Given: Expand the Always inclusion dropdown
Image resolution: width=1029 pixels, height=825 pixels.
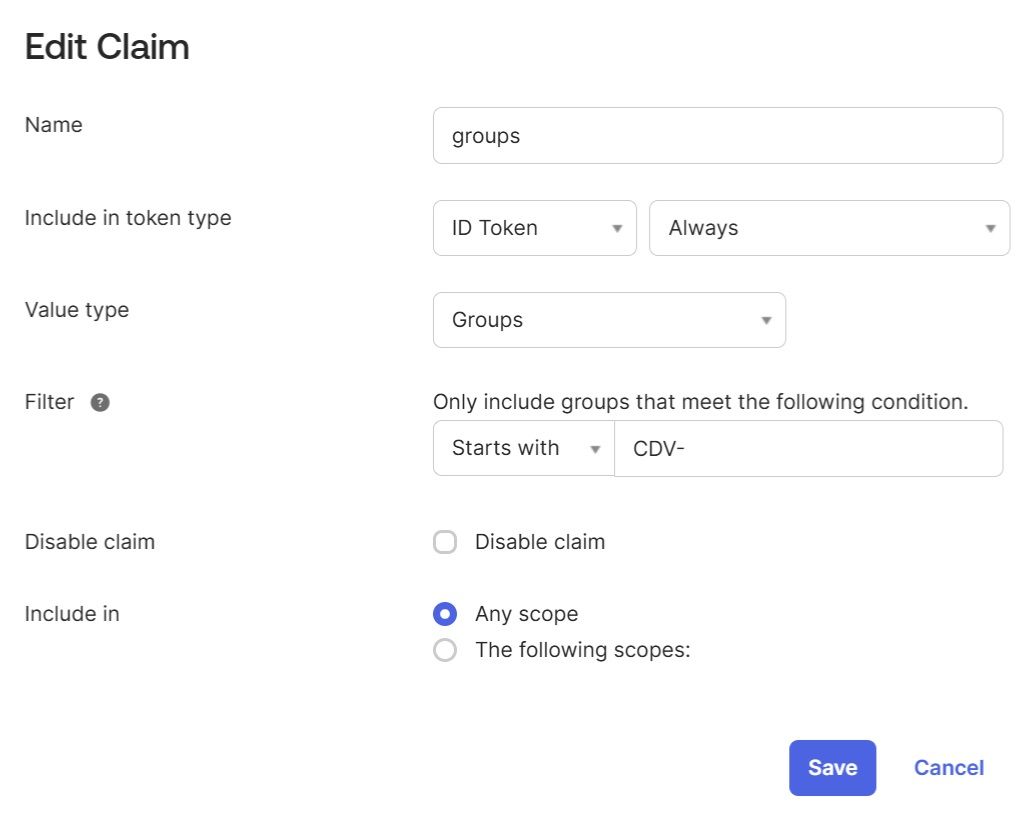Looking at the screenshot, I should pyautogui.click(x=828, y=228).
